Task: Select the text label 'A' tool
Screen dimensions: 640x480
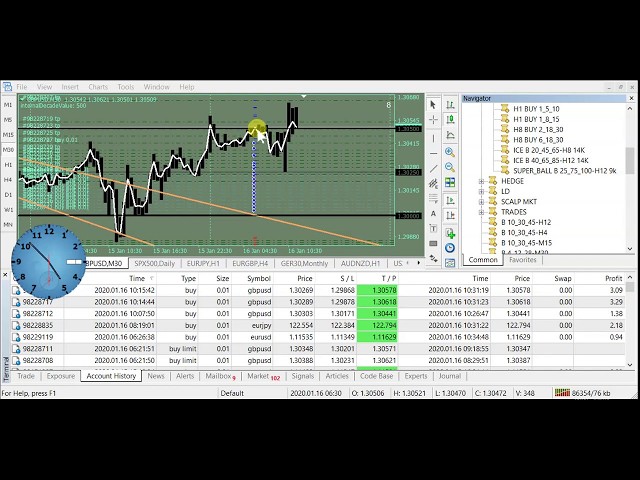Action: (x=433, y=214)
